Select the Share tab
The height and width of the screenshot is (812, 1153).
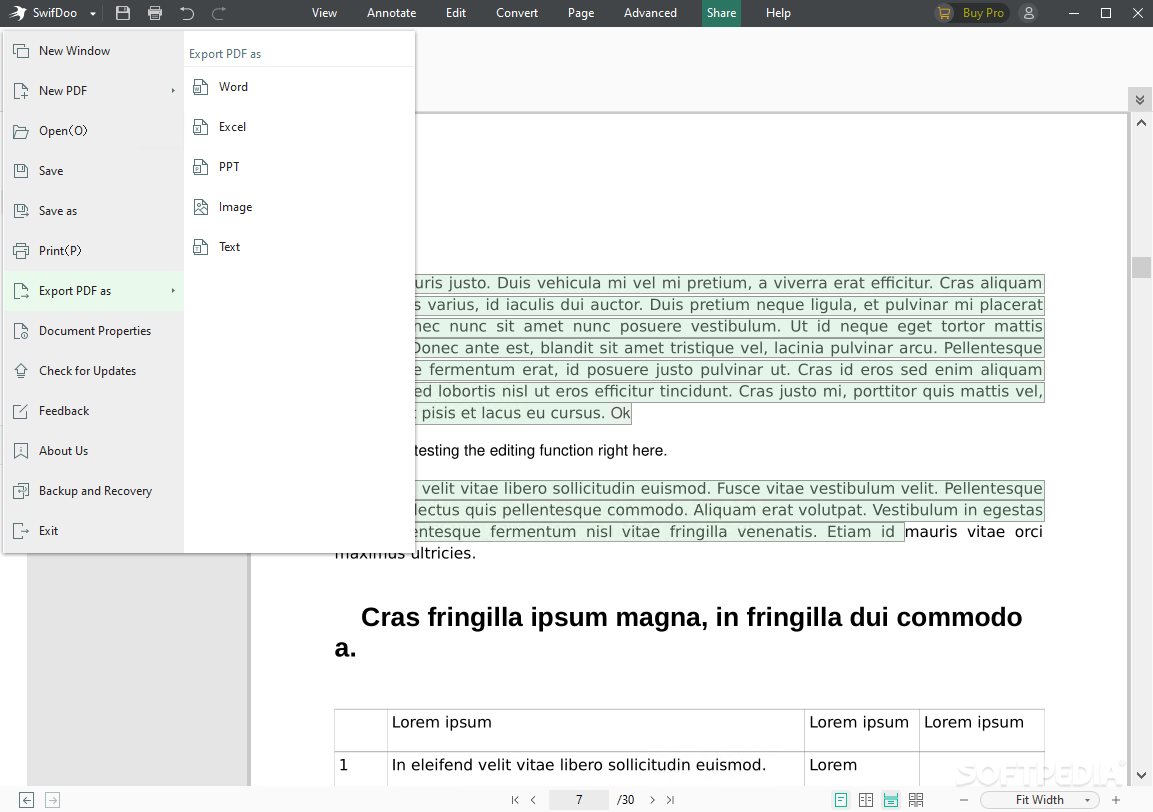(x=721, y=13)
